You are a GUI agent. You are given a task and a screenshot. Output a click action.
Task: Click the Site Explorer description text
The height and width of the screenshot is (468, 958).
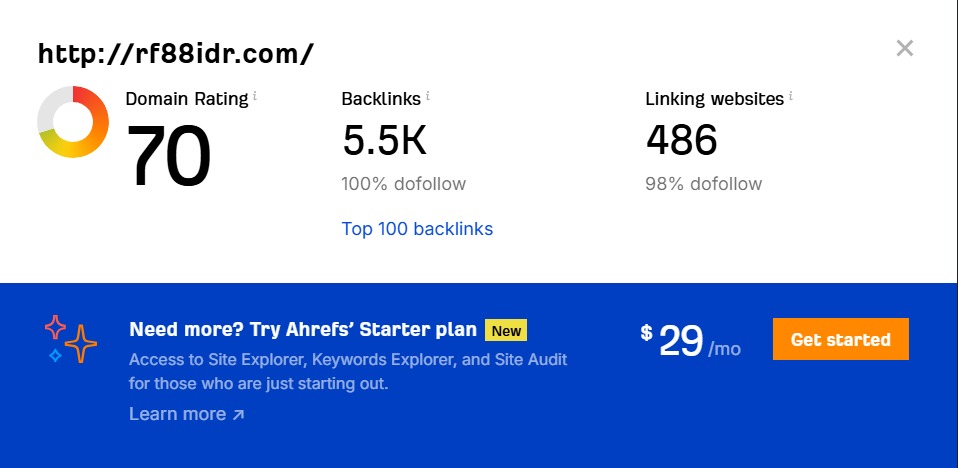click(348, 371)
